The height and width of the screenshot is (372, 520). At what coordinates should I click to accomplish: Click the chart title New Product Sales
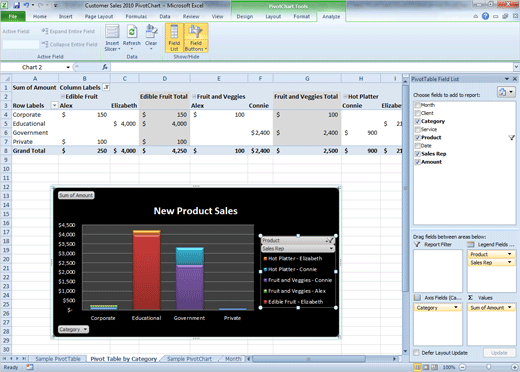point(196,211)
